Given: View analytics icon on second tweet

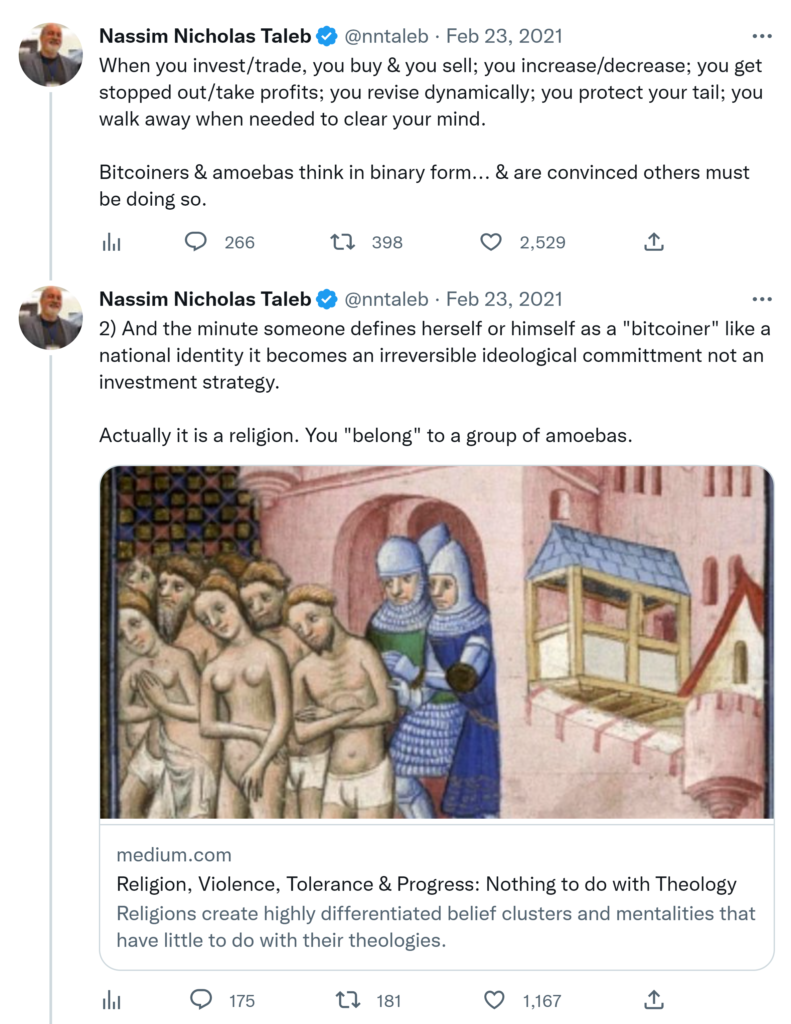Looking at the screenshot, I should point(112,999).
